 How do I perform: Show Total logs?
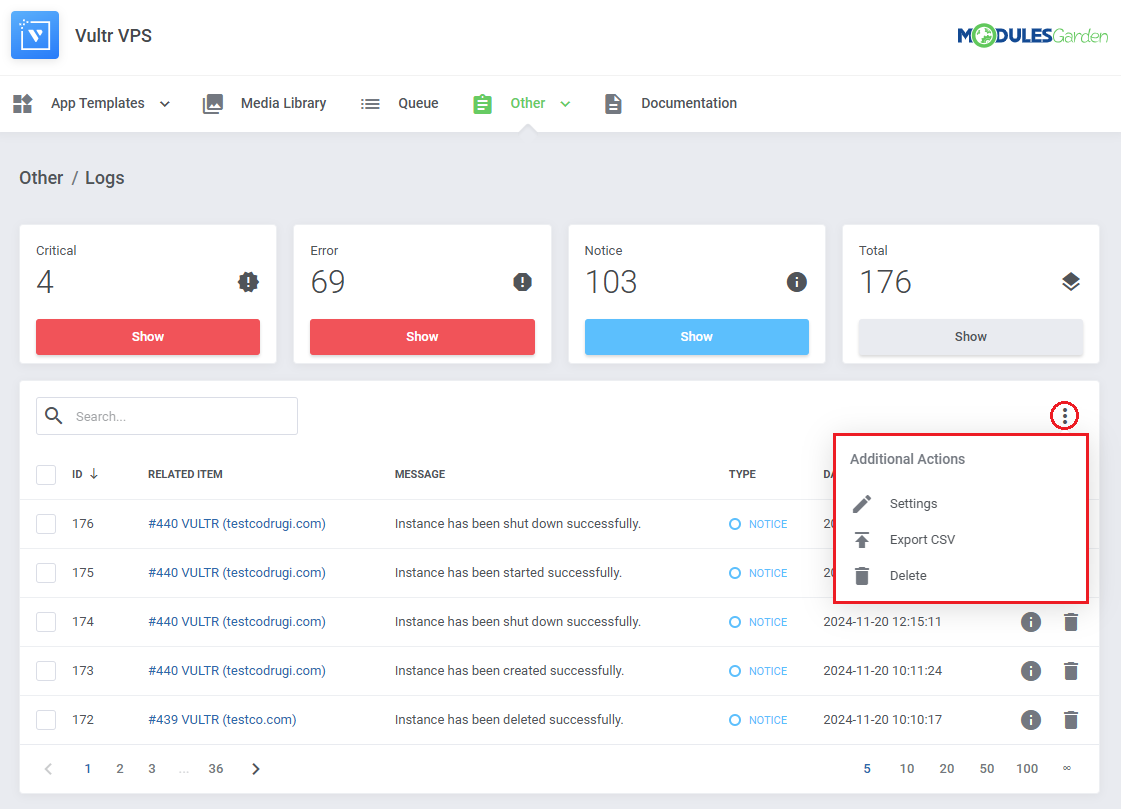970,337
